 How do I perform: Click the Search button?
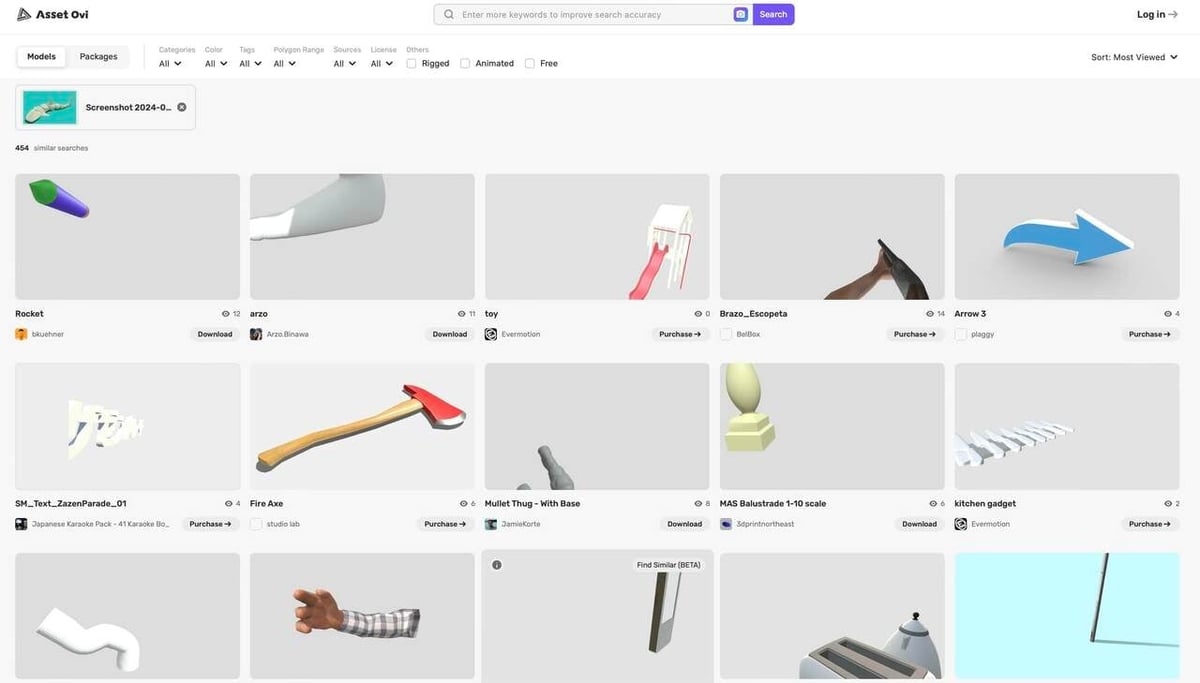pos(772,14)
